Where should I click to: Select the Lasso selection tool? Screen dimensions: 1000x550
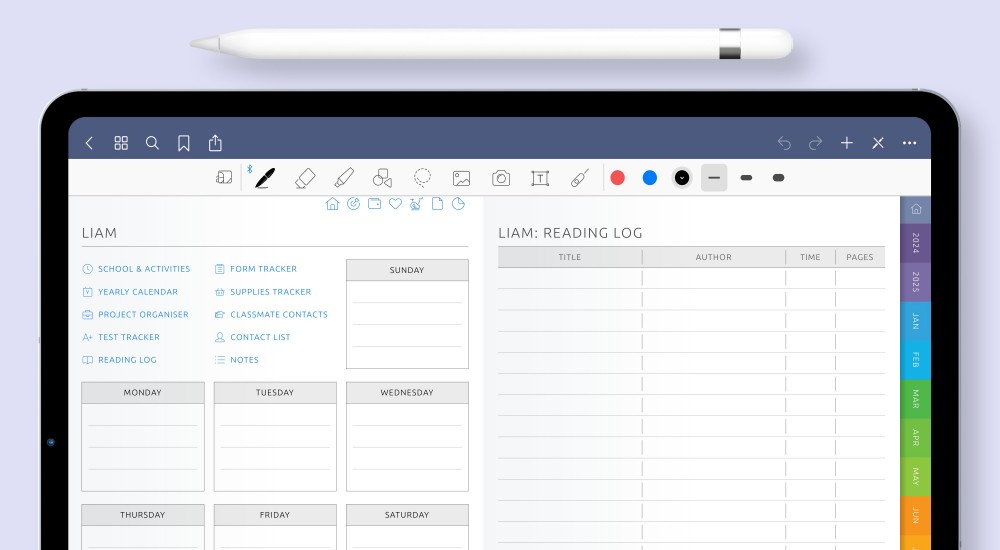(422, 177)
